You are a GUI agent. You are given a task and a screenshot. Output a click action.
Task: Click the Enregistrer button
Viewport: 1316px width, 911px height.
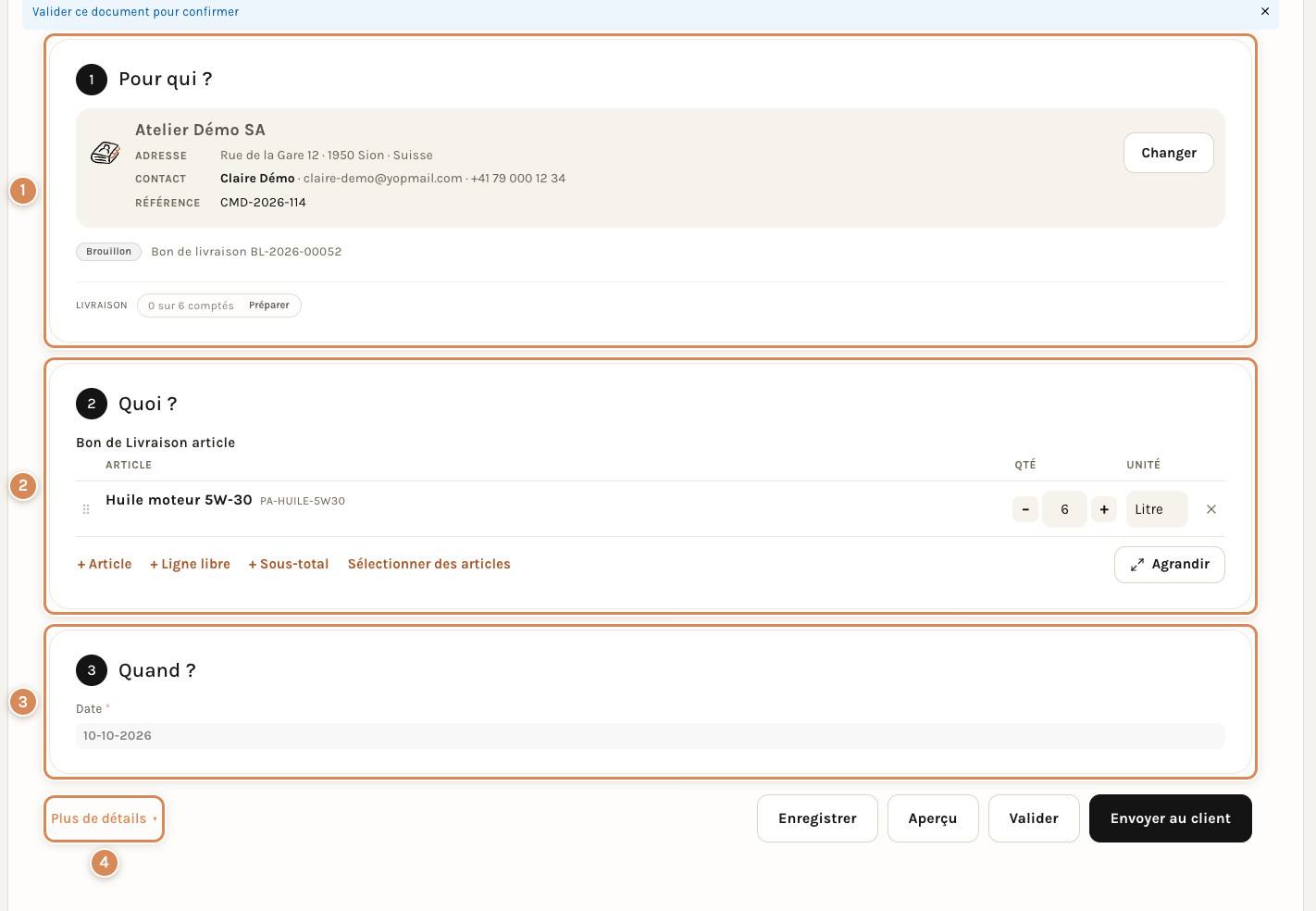pyautogui.click(x=817, y=818)
